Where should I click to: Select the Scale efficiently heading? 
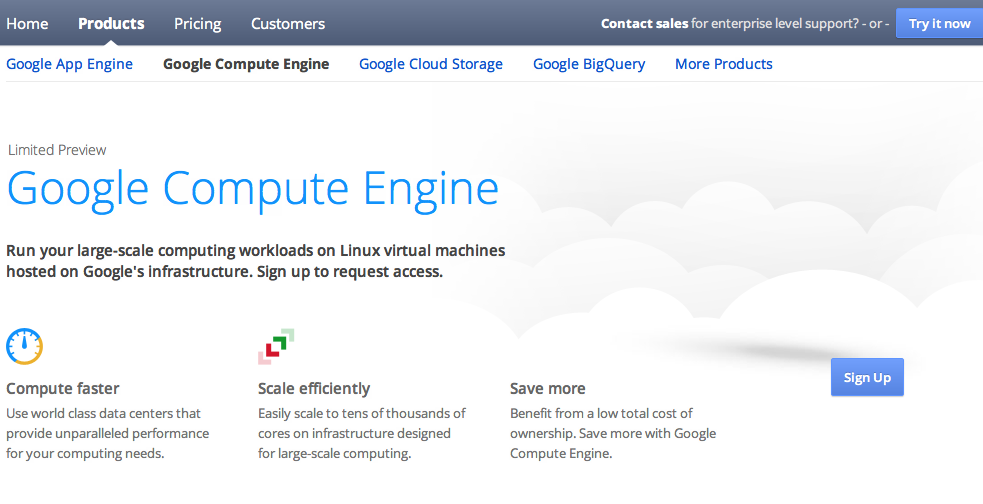[314, 388]
